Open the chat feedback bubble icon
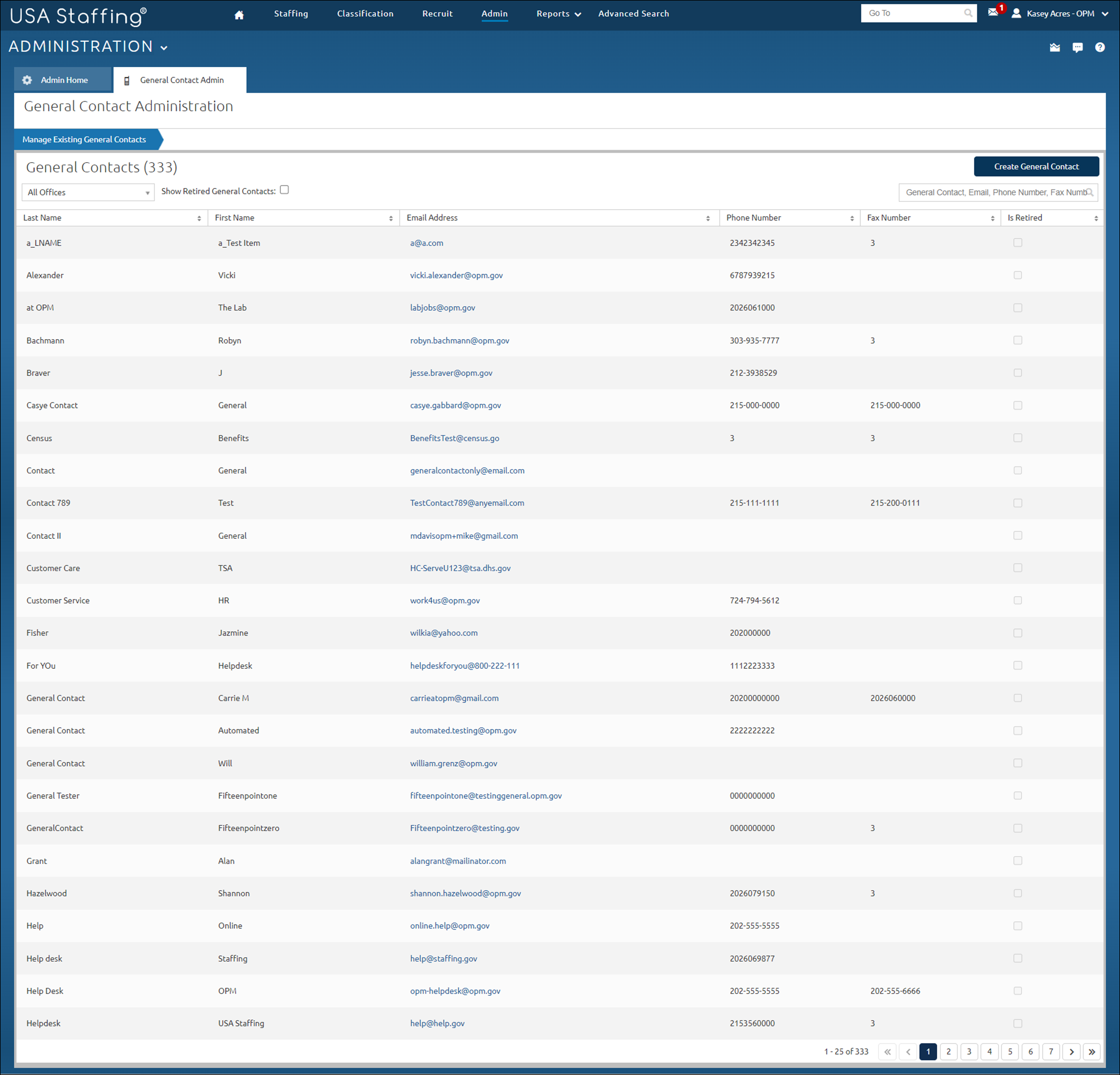1120x1075 pixels. [1078, 47]
